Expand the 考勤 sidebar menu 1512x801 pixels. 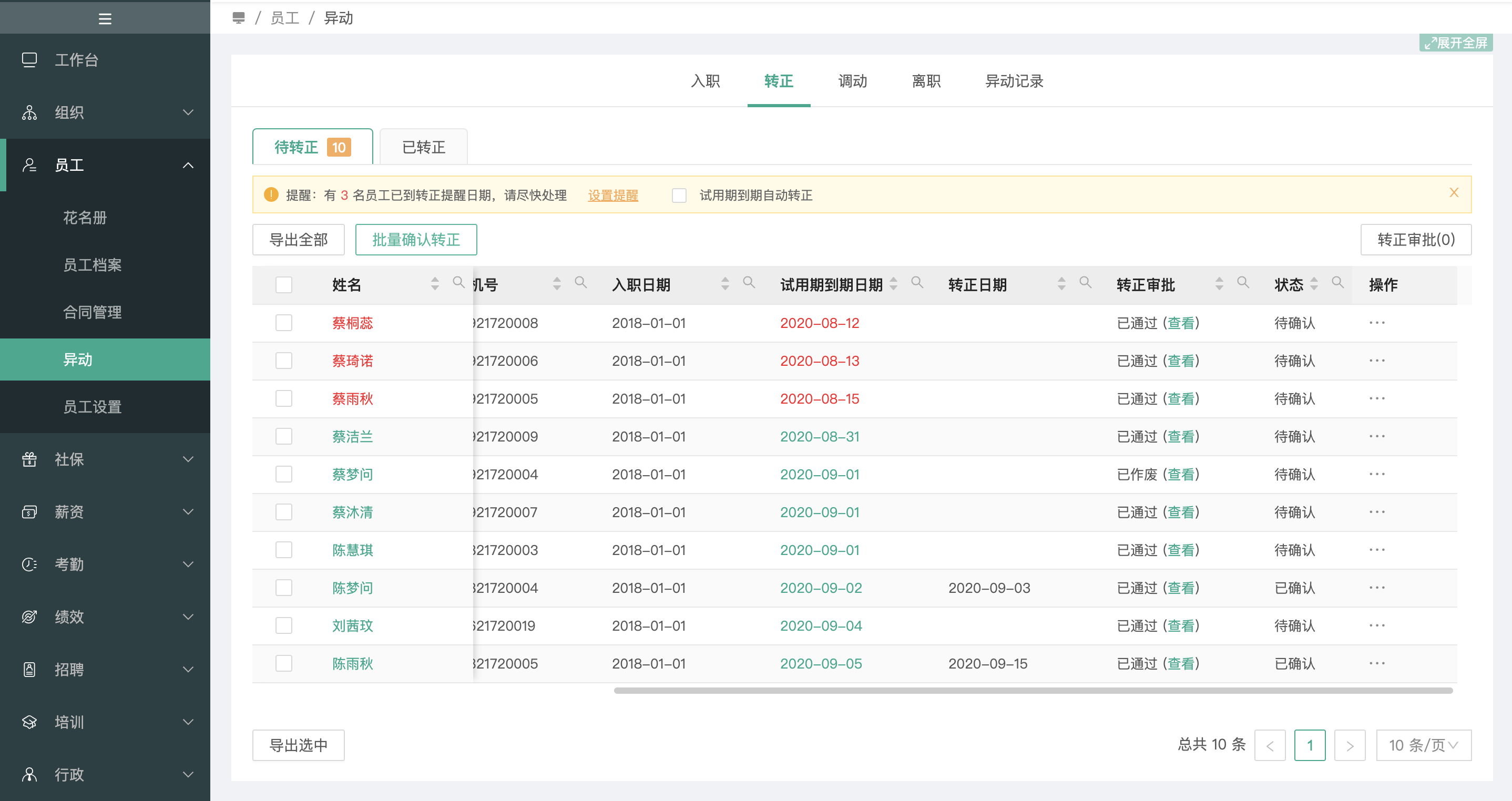[x=188, y=564]
